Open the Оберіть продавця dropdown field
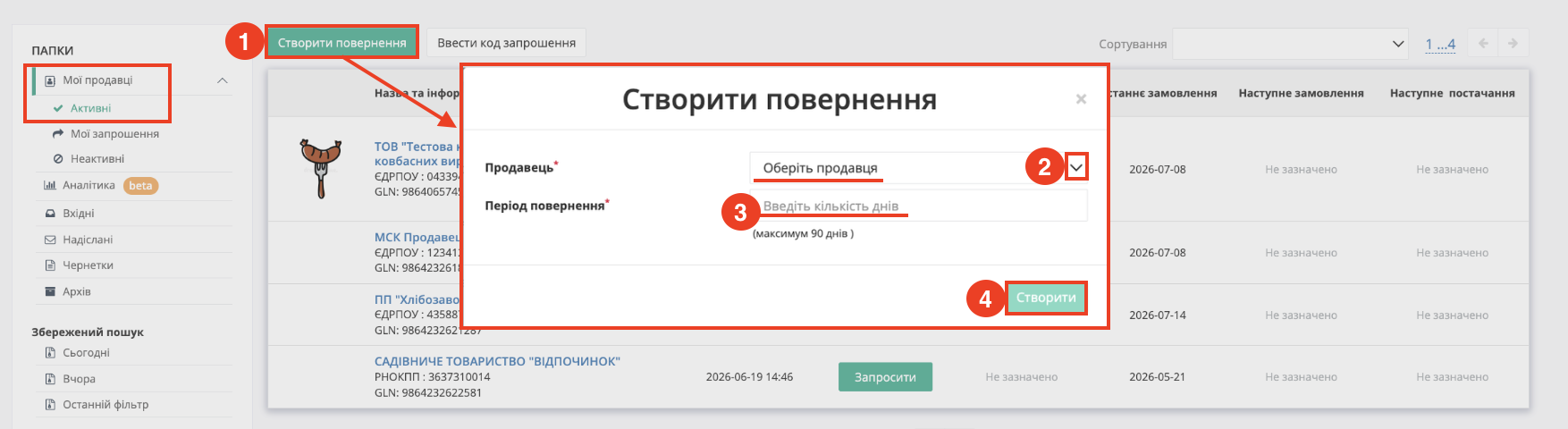 (x=918, y=168)
